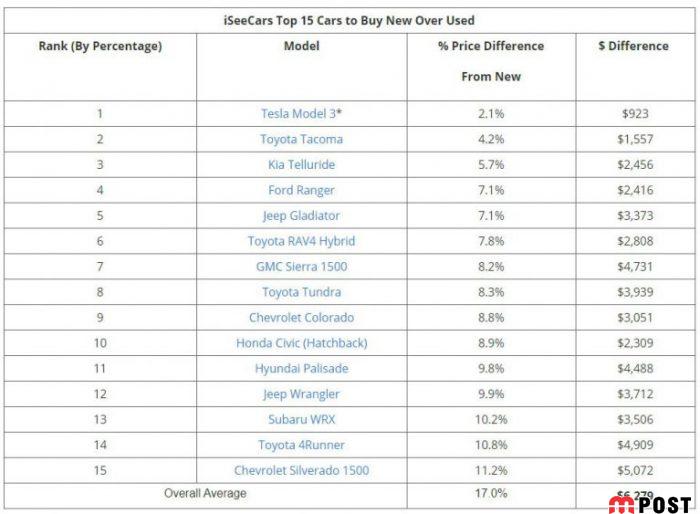Open the Hyundai Palisade link

(301, 369)
